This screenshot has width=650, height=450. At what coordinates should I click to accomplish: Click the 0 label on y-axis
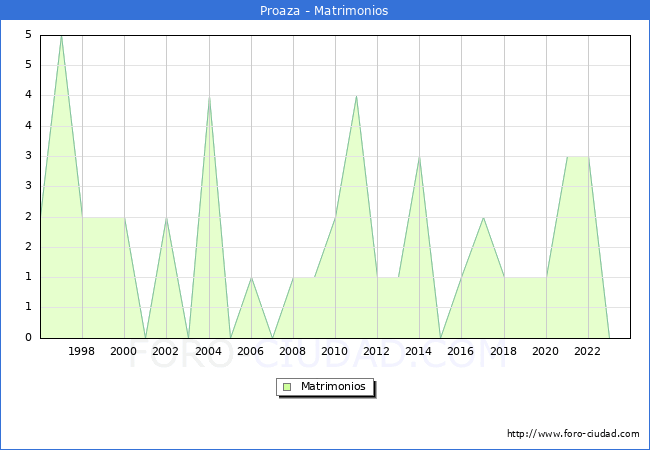pyautogui.click(x=31, y=338)
